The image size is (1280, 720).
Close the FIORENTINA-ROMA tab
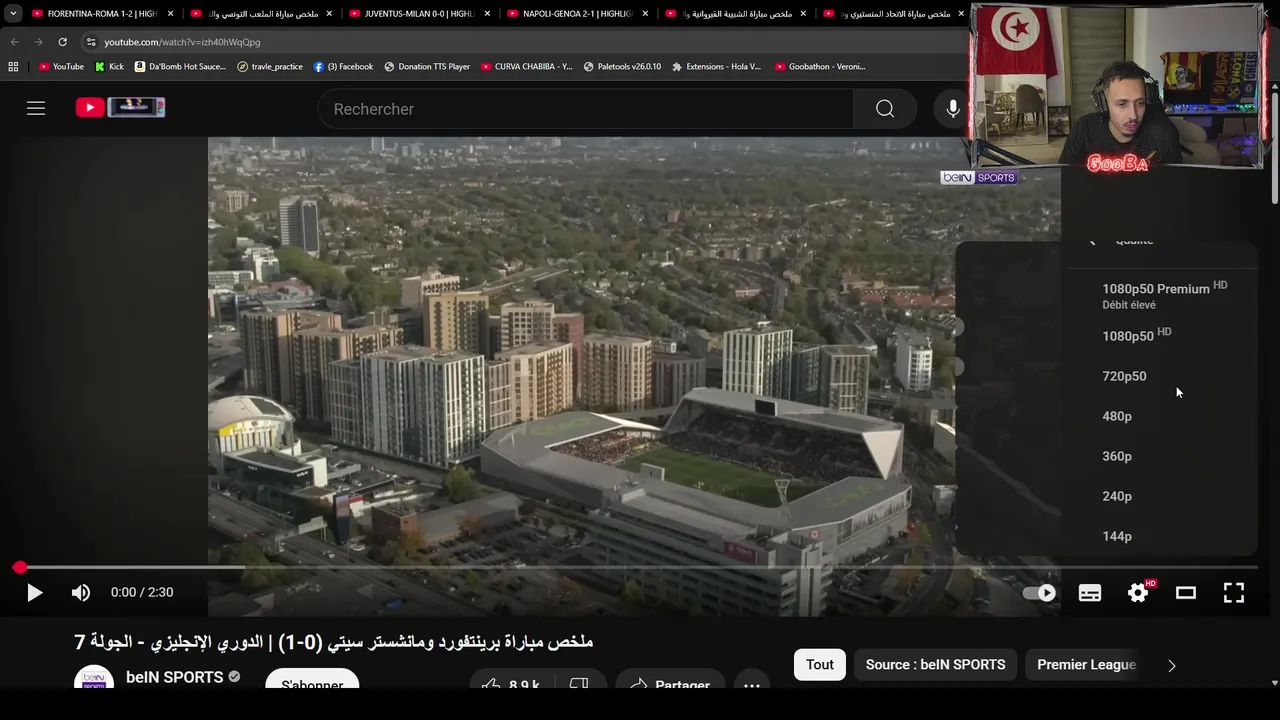click(x=171, y=14)
